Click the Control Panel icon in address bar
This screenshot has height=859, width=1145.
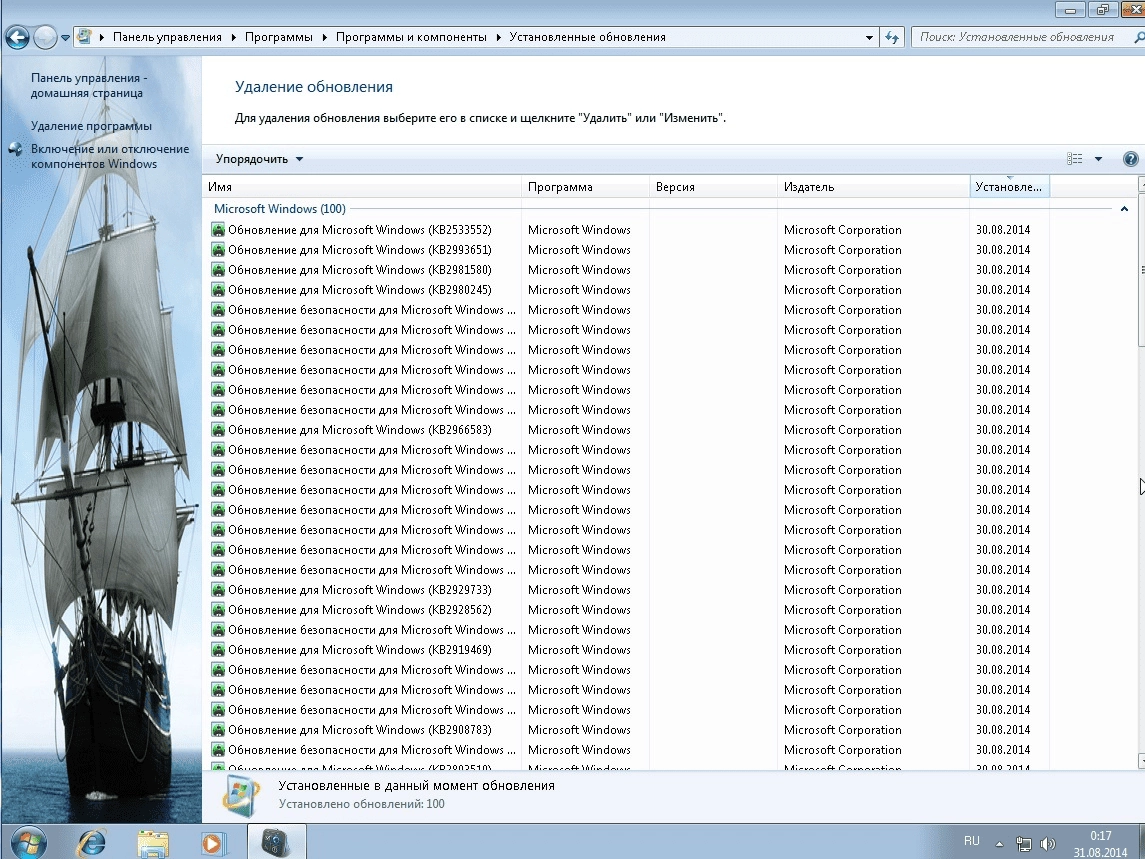[84, 37]
